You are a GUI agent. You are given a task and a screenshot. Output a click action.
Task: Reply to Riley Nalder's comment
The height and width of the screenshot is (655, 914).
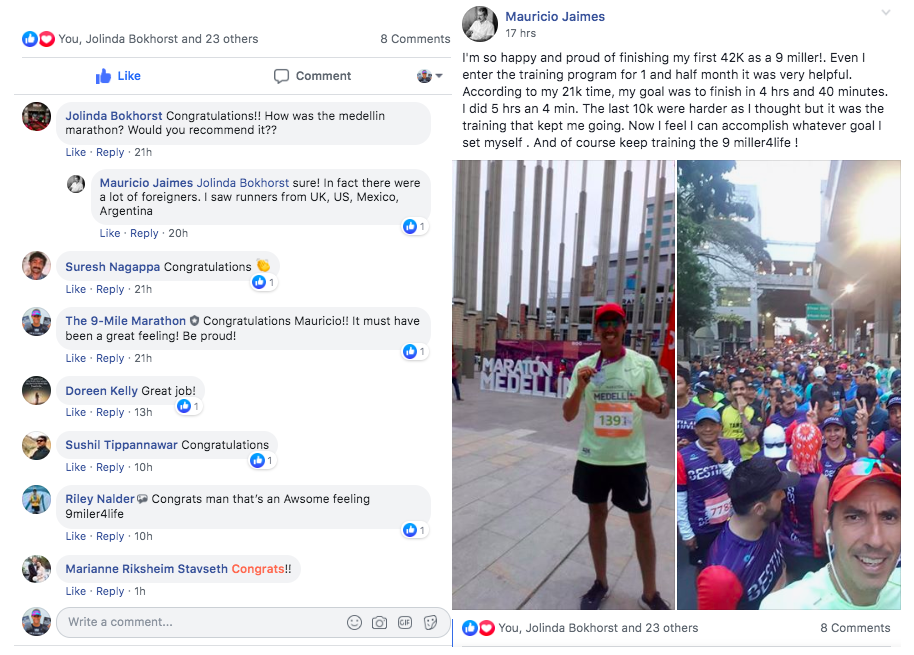click(110, 536)
